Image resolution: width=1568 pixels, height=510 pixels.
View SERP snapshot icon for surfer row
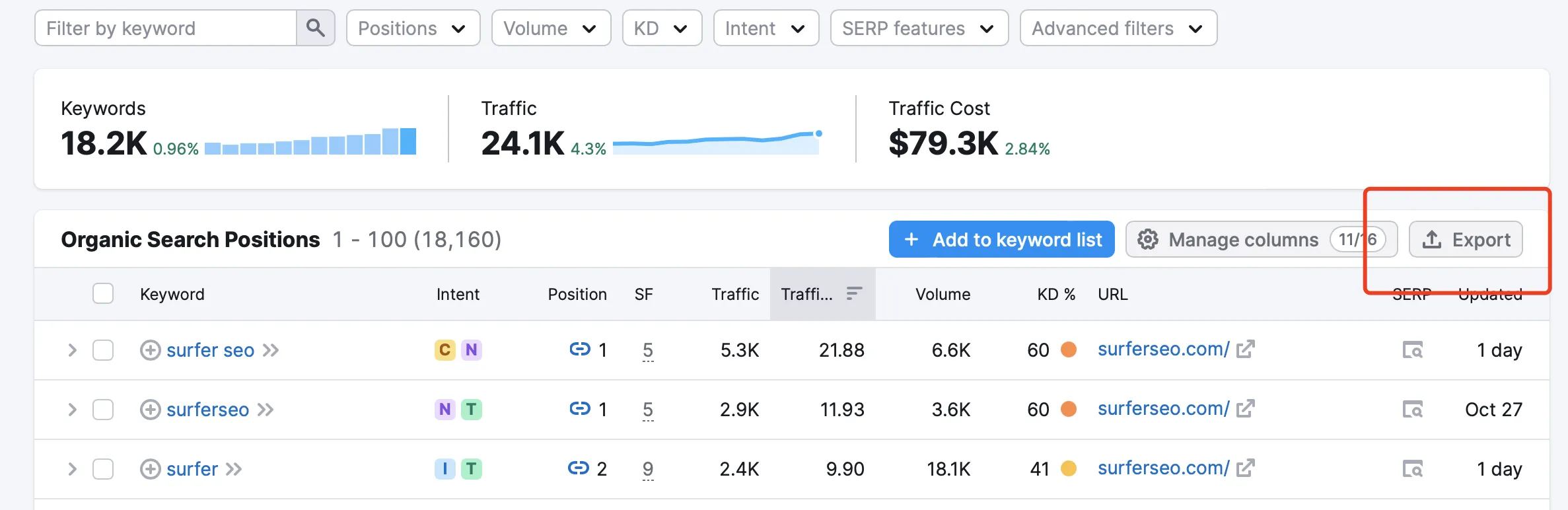pyautogui.click(x=1413, y=469)
